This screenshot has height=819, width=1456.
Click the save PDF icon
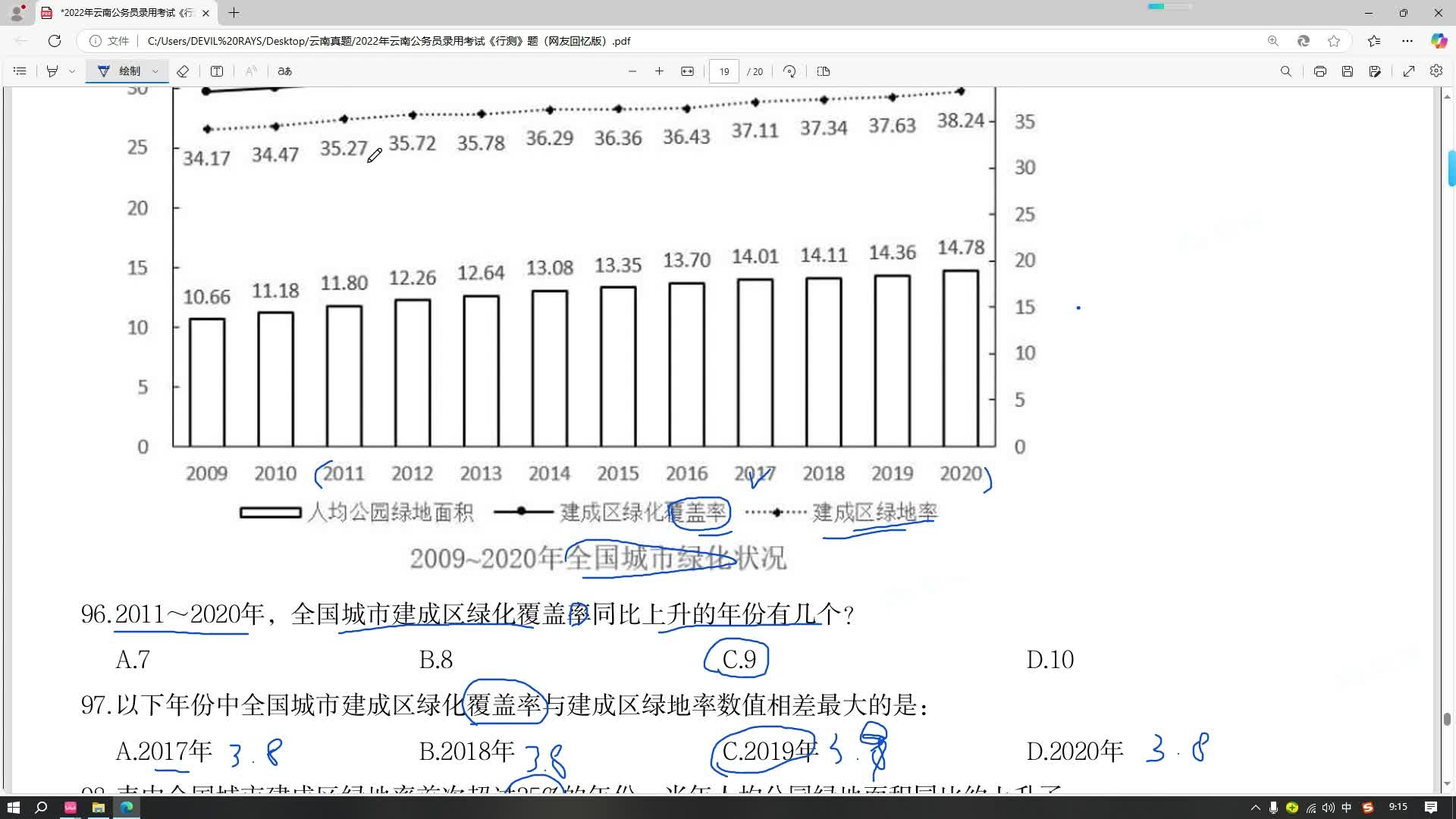[1348, 71]
